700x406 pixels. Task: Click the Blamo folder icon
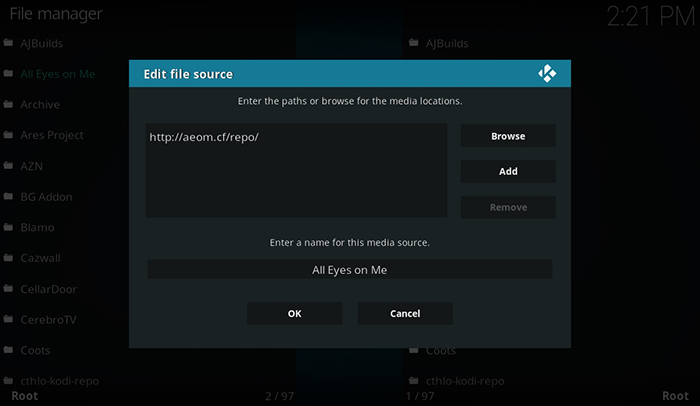pos(8,227)
